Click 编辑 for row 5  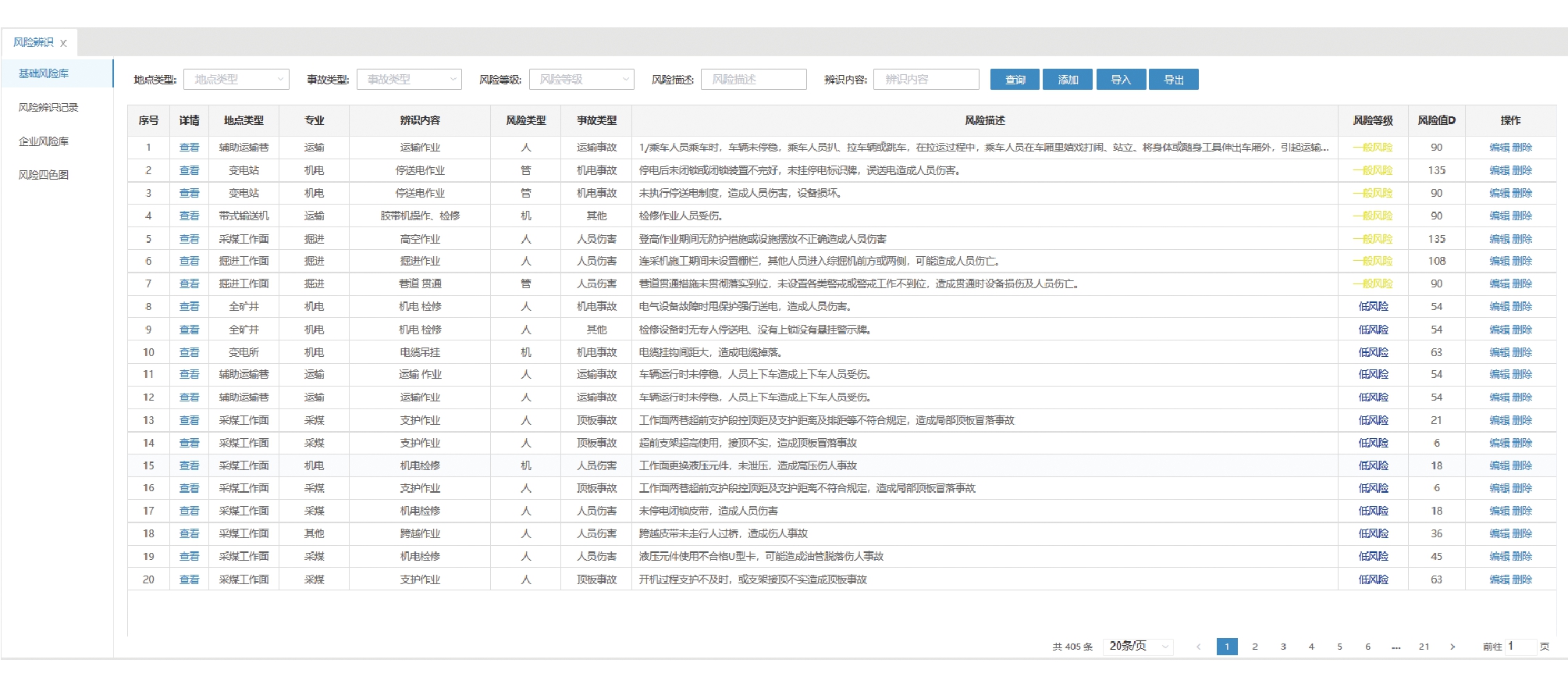click(x=1499, y=239)
